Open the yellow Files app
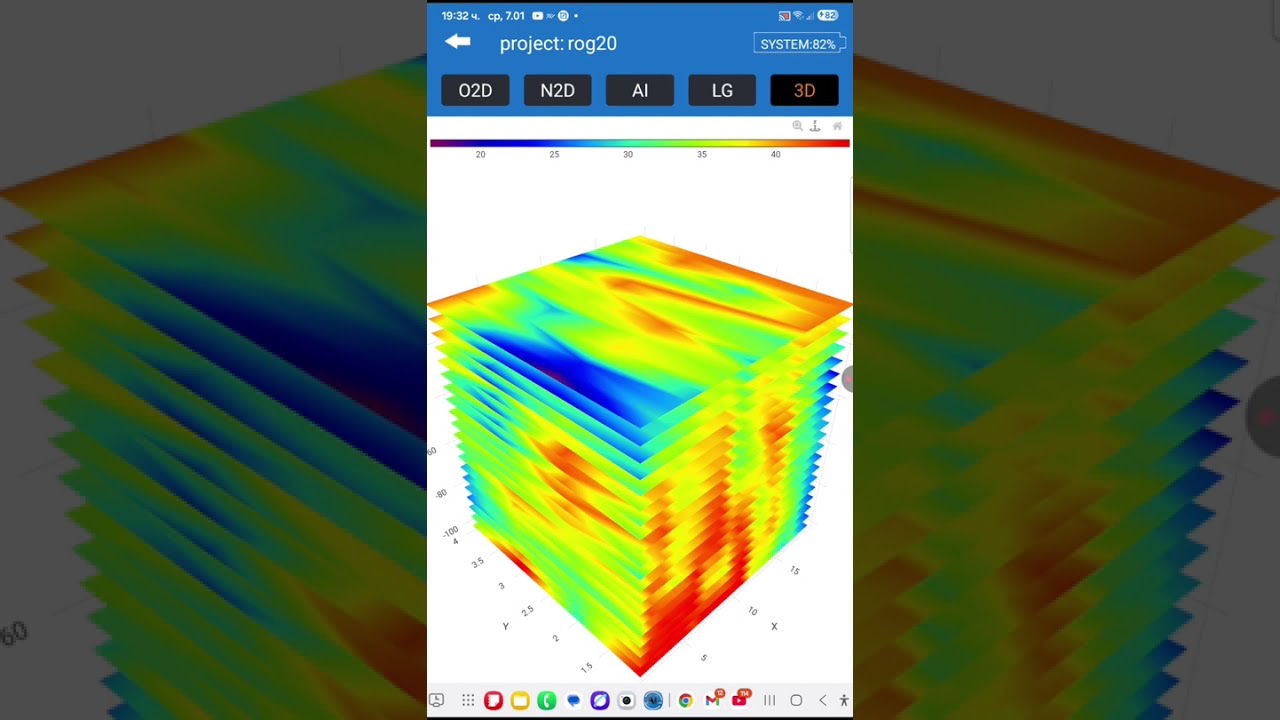The image size is (1280, 720). pos(520,701)
